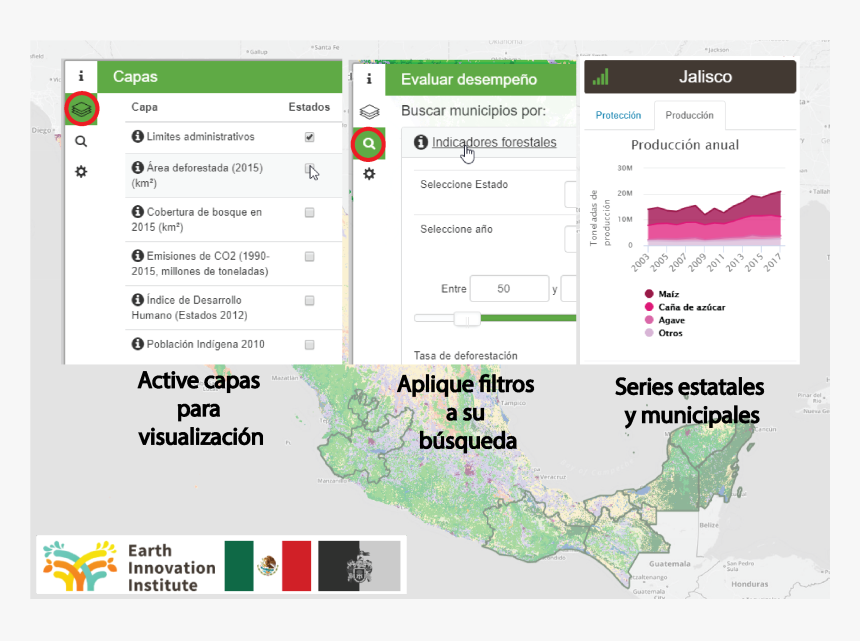
Task: Open the search icon in Capas sidebar
Action: (x=81, y=141)
